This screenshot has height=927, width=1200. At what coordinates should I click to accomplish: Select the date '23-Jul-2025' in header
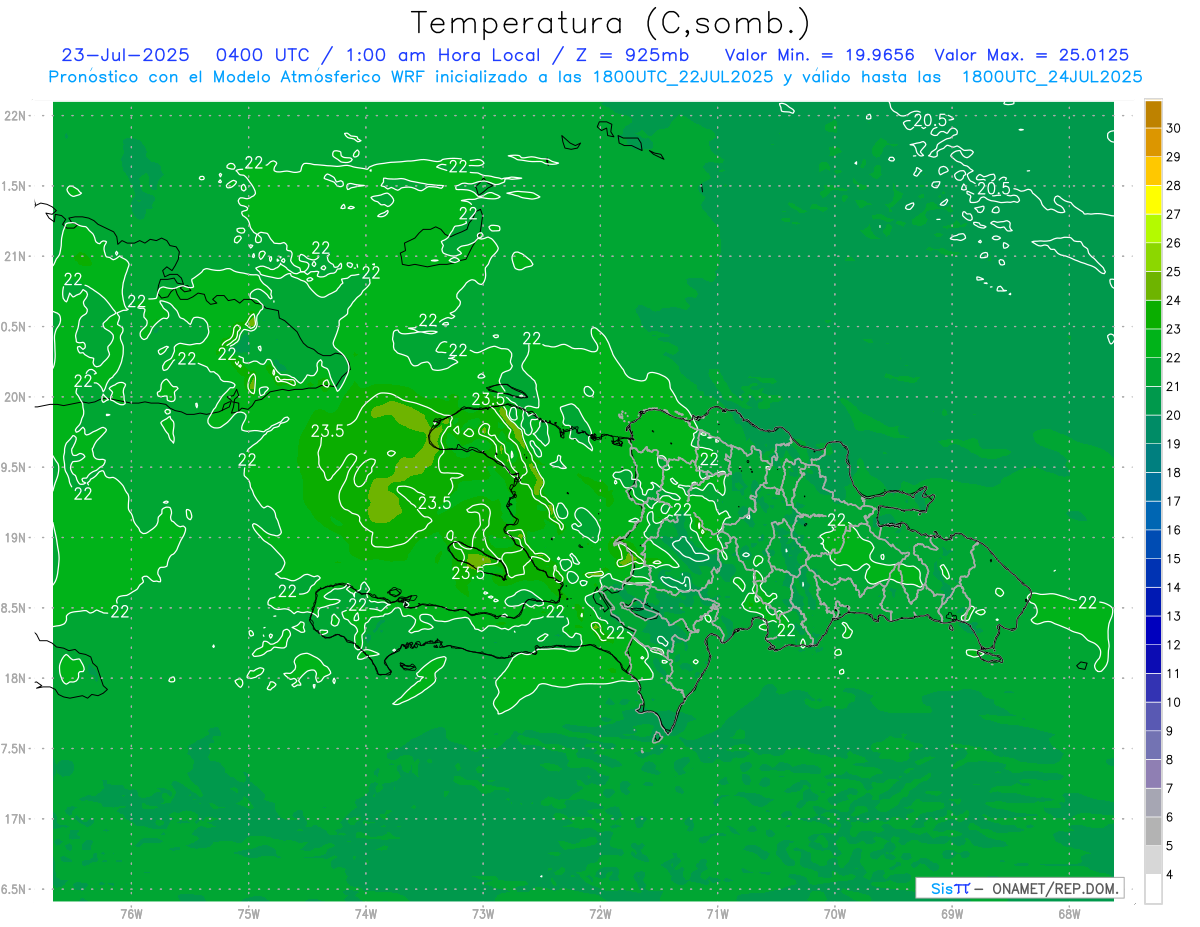point(125,55)
